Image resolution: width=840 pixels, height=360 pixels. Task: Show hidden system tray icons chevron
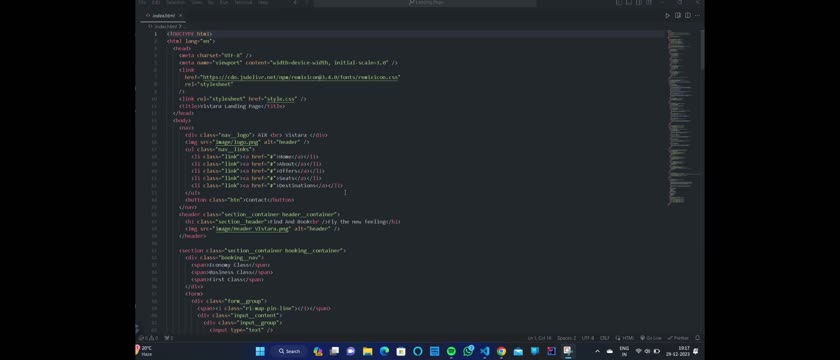point(597,351)
